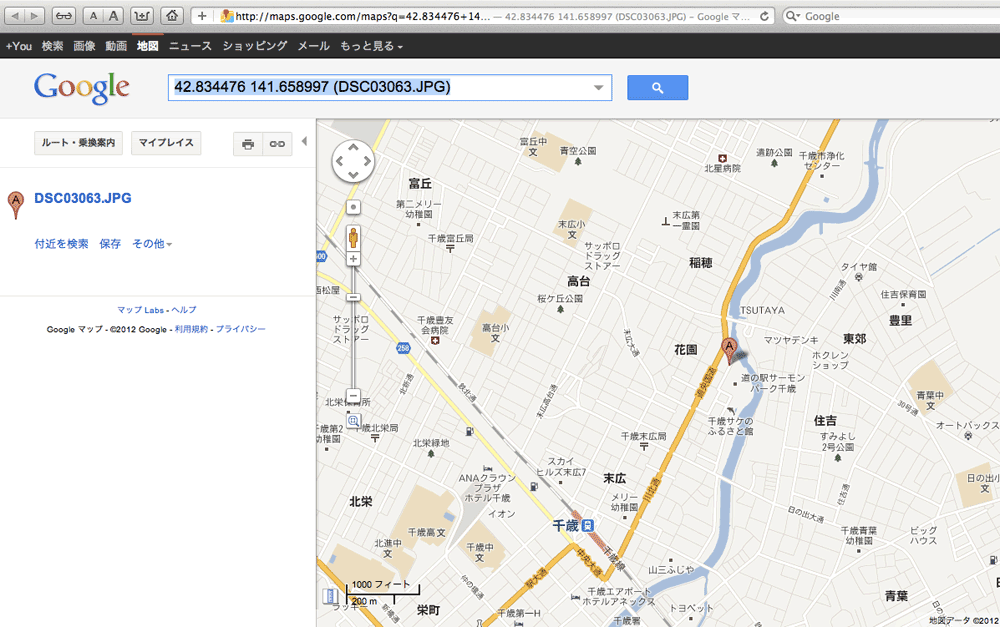Open メール in the top bar
The width and height of the screenshot is (1000, 627).
click(314, 46)
